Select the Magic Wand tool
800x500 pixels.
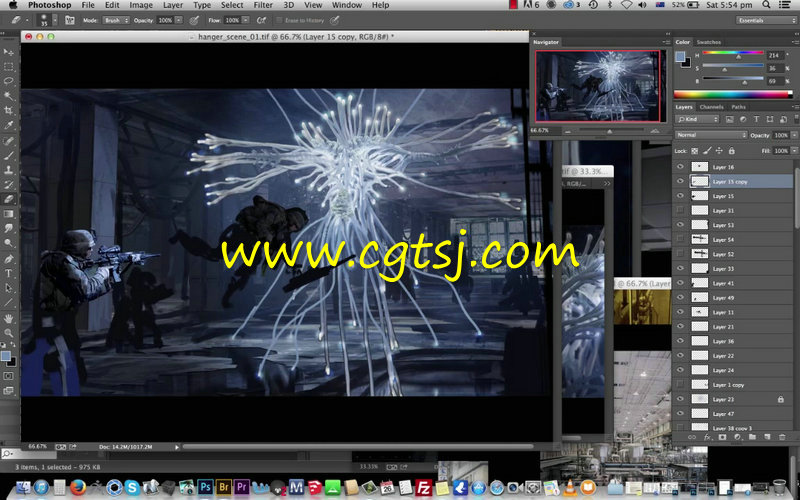9,96
